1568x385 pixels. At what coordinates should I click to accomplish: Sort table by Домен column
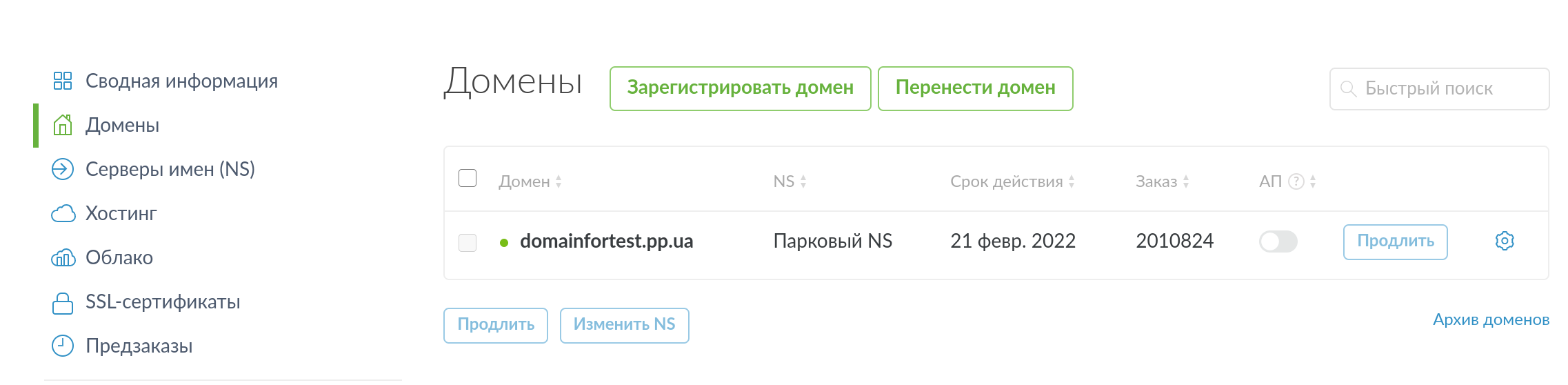pyautogui.click(x=559, y=181)
